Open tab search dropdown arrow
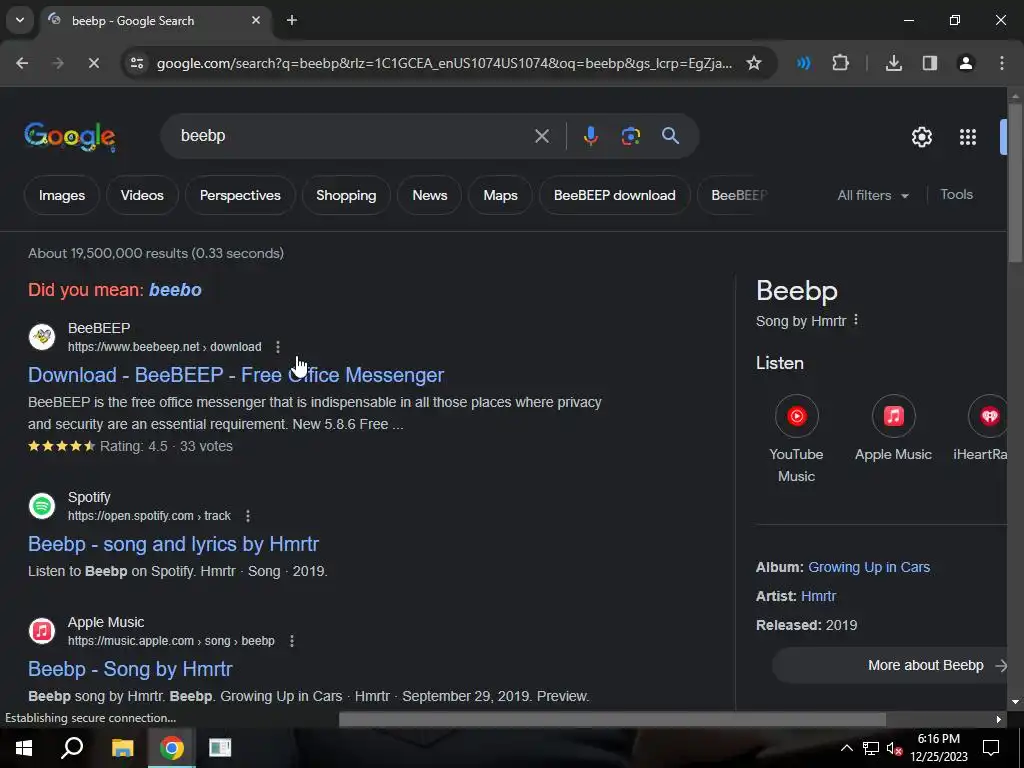Image resolution: width=1024 pixels, height=768 pixels. [20, 20]
